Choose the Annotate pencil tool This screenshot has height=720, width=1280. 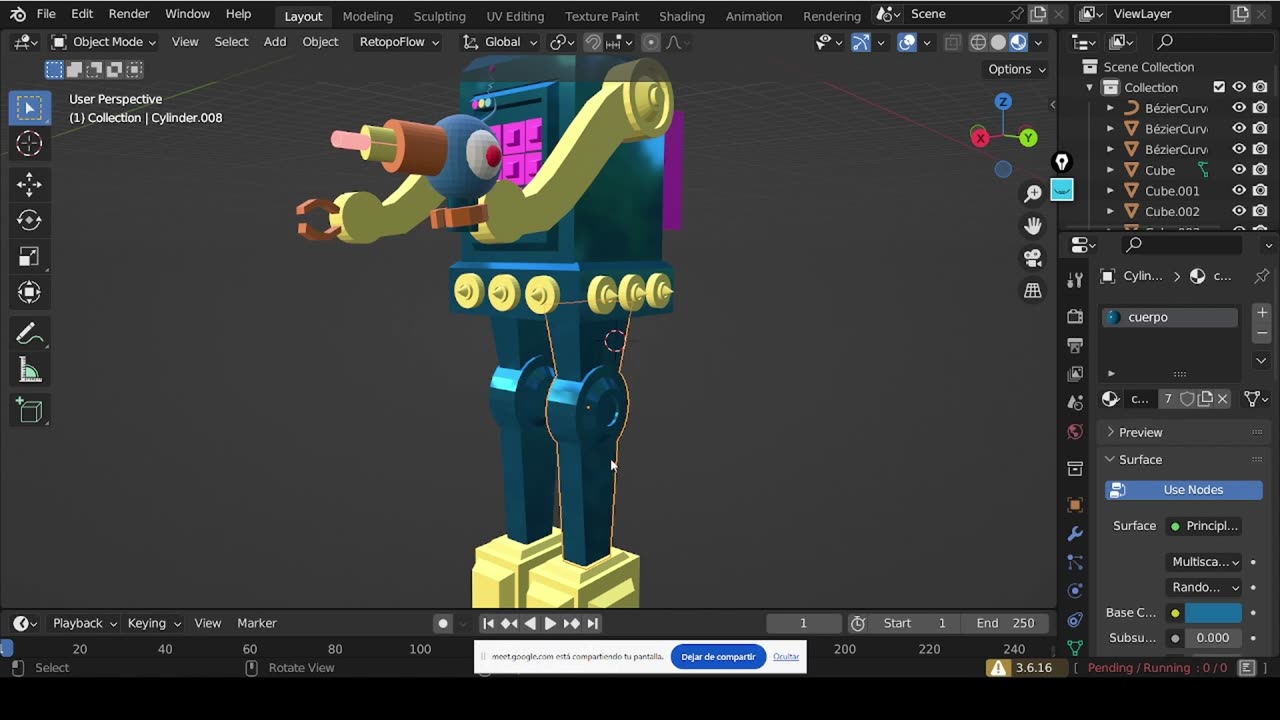click(29, 334)
